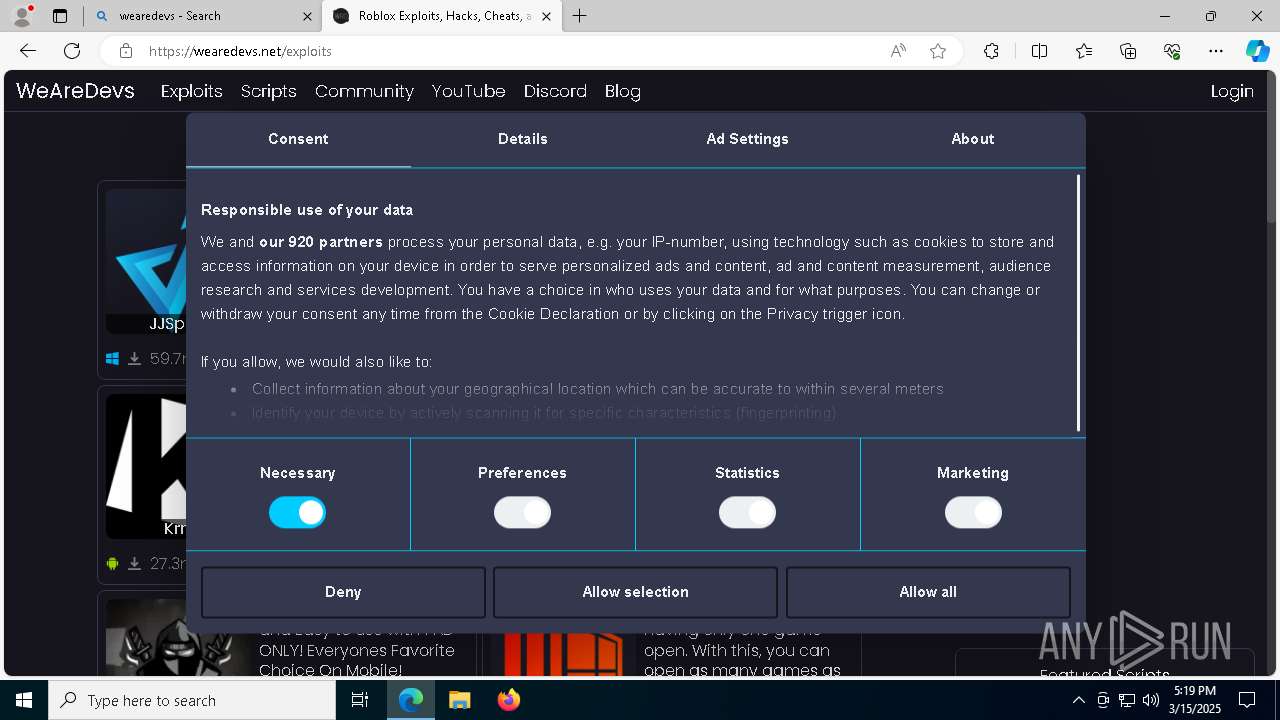Open volume control speaker icon
The height and width of the screenshot is (720, 1280).
(1151, 700)
